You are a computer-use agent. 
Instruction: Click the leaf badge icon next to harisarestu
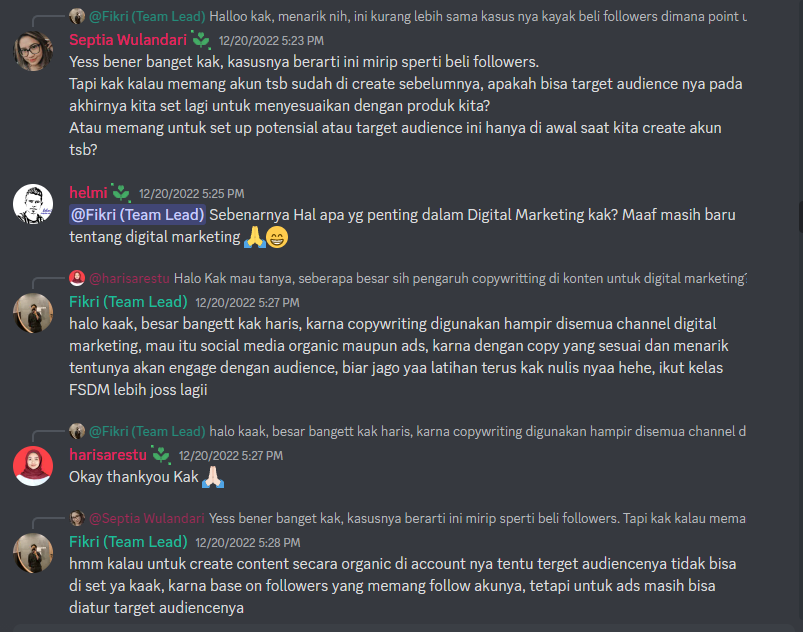[x=161, y=454]
